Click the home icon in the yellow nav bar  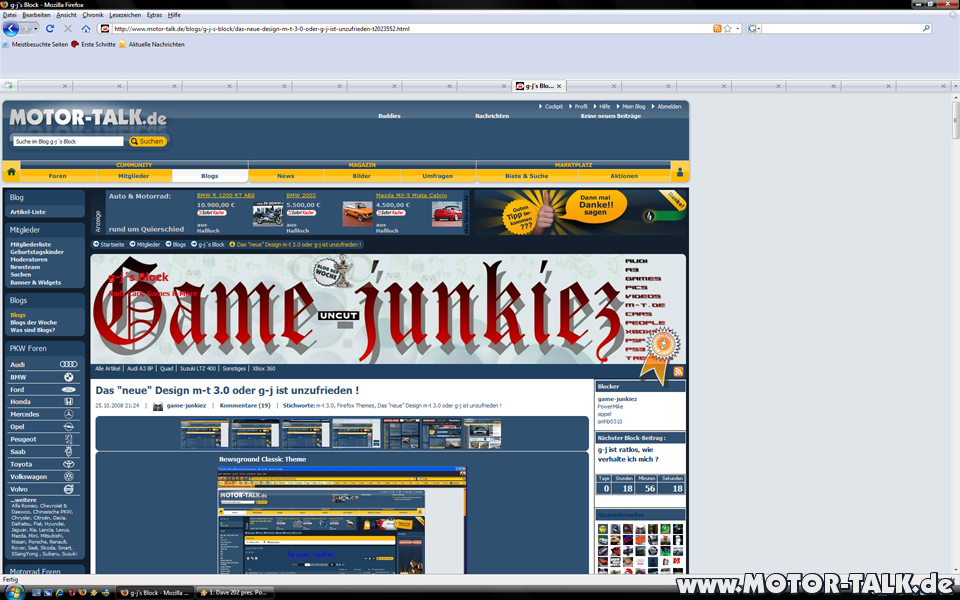click(11, 173)
